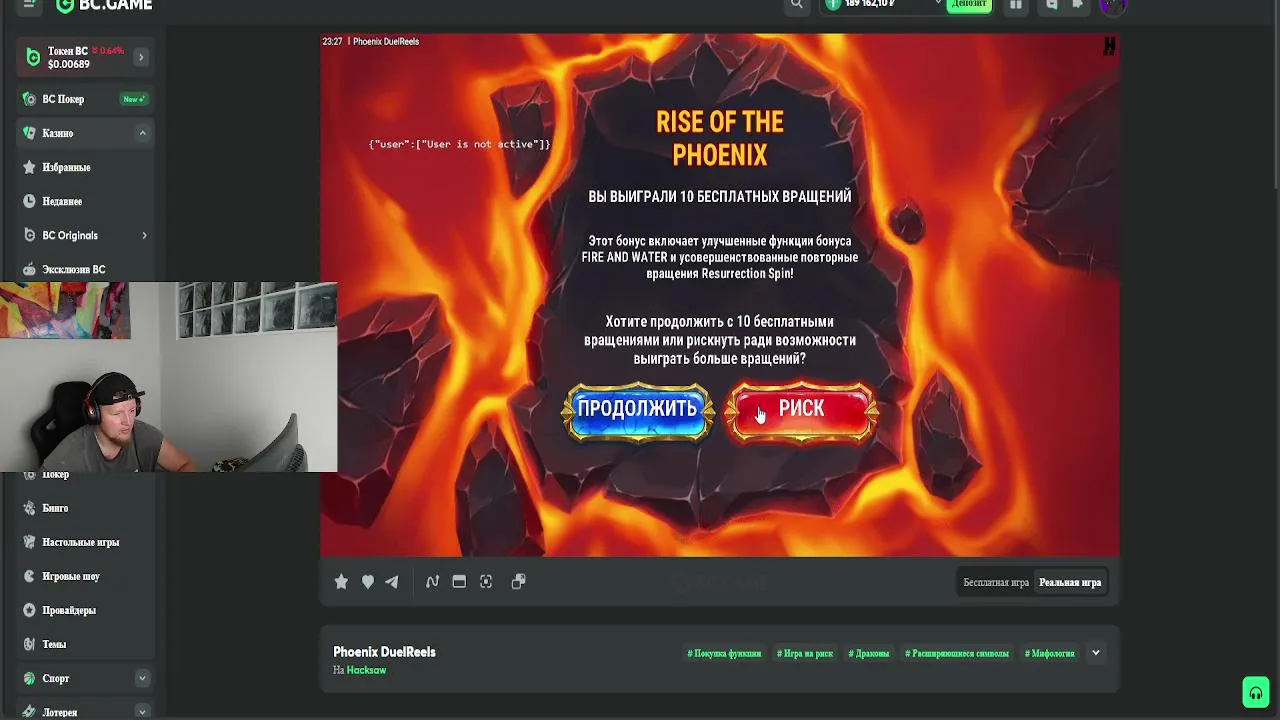Open live support headset button
Screen dimensions: 1280x720
tap(1256, 692)
